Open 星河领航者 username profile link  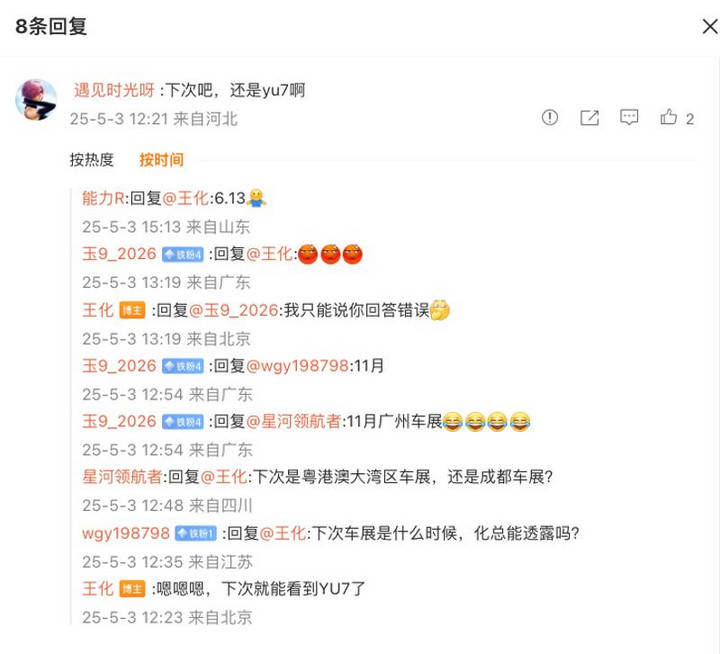pyautogui.click(x=122, y=477)
